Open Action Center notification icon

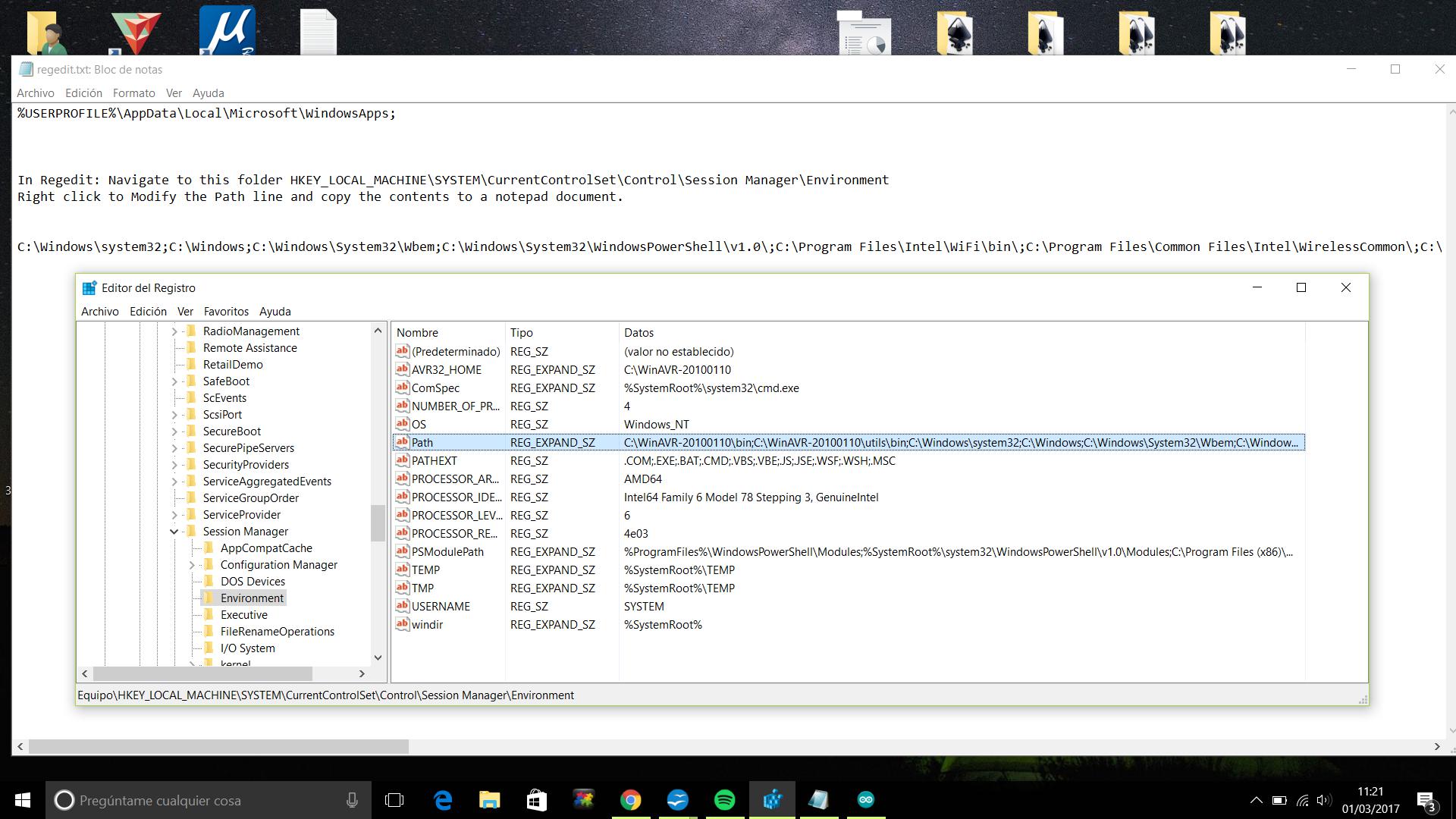[x=1426, y=801]
